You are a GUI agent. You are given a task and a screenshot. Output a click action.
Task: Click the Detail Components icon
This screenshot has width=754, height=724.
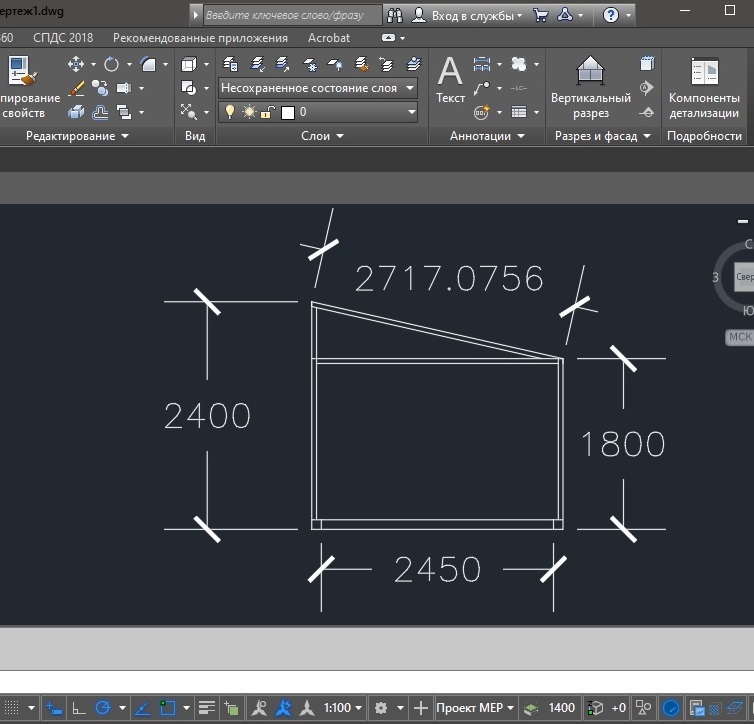704,71
